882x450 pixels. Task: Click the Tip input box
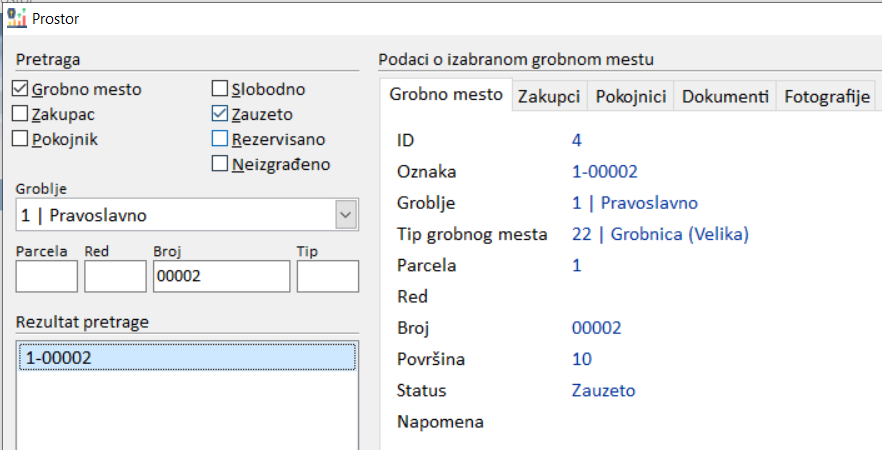pos(327,276)
